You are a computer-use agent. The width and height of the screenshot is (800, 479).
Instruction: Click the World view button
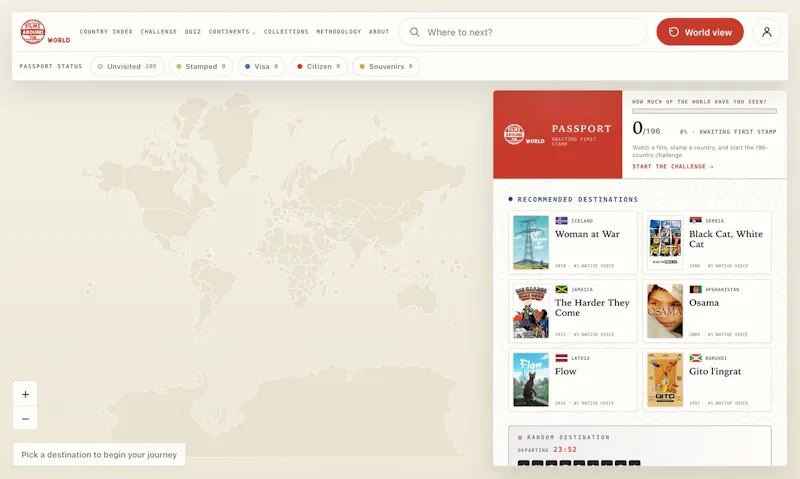pos(700,32)
